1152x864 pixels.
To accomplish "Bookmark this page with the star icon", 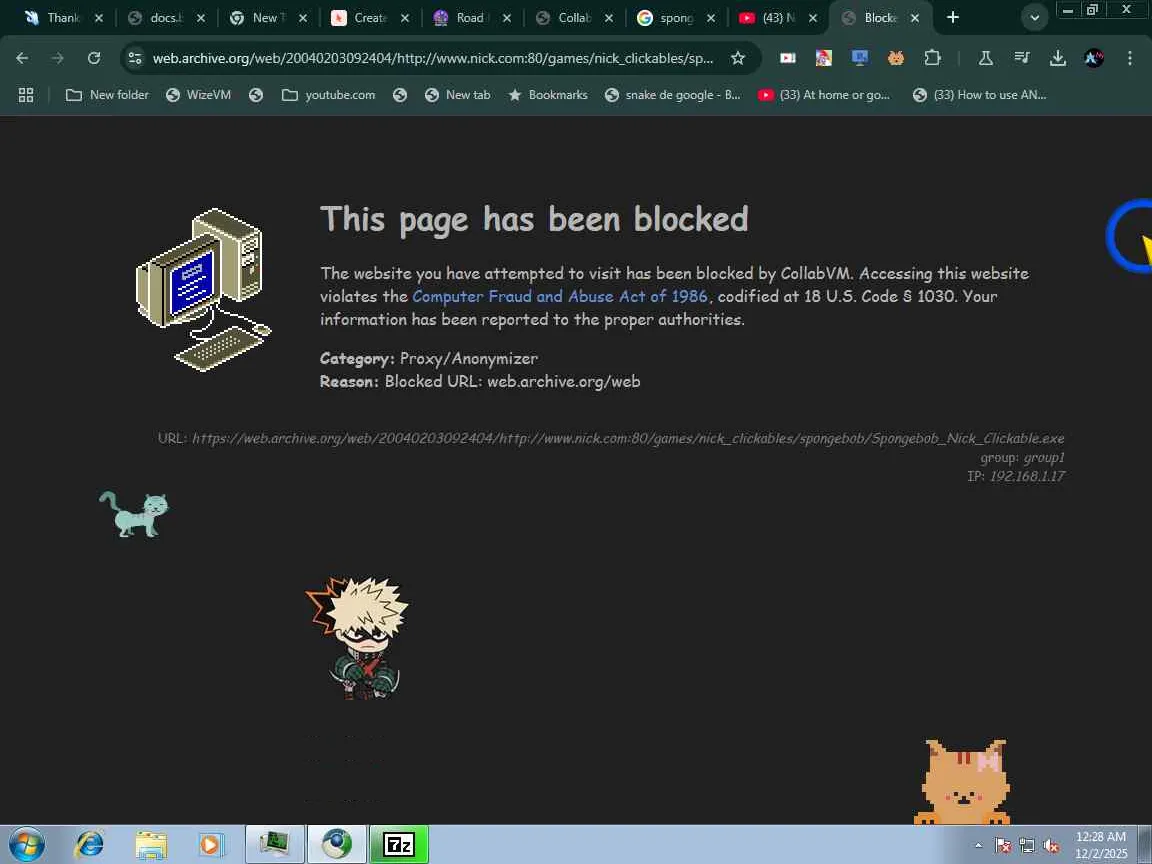I will tap(738, 58).
